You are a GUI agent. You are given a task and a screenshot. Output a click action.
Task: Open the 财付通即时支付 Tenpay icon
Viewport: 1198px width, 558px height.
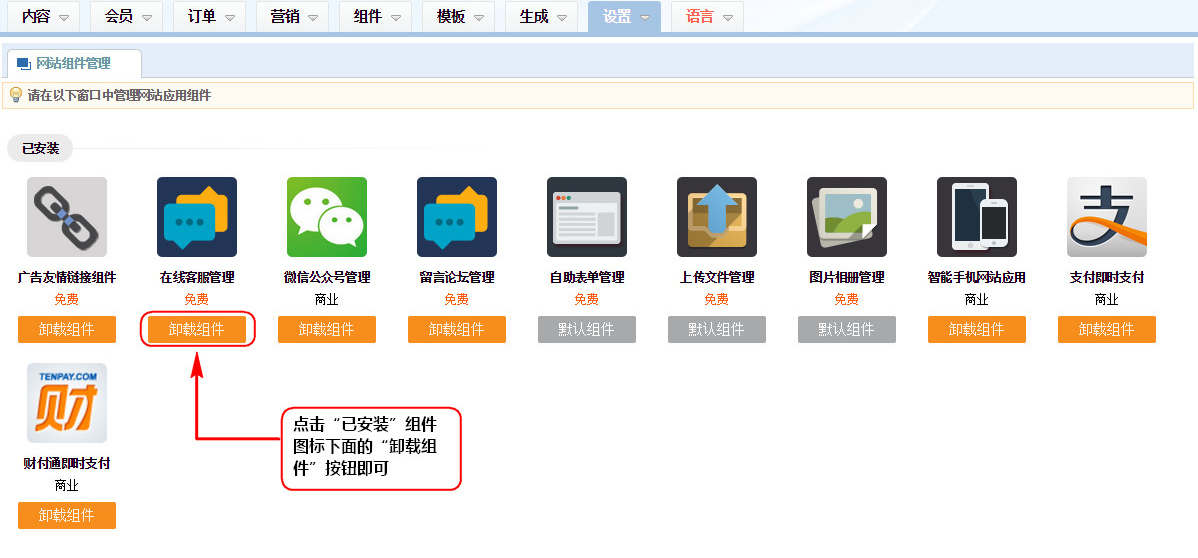(67, 403)
